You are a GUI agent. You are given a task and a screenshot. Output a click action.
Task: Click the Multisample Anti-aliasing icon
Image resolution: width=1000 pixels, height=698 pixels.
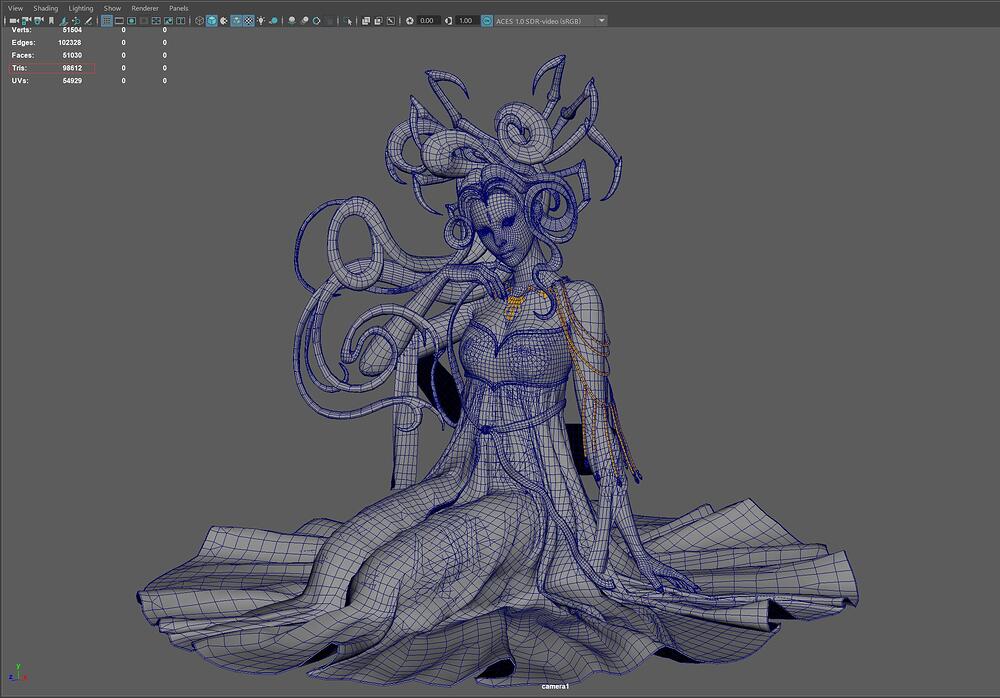pyautogui.click(x=316, y=20)
